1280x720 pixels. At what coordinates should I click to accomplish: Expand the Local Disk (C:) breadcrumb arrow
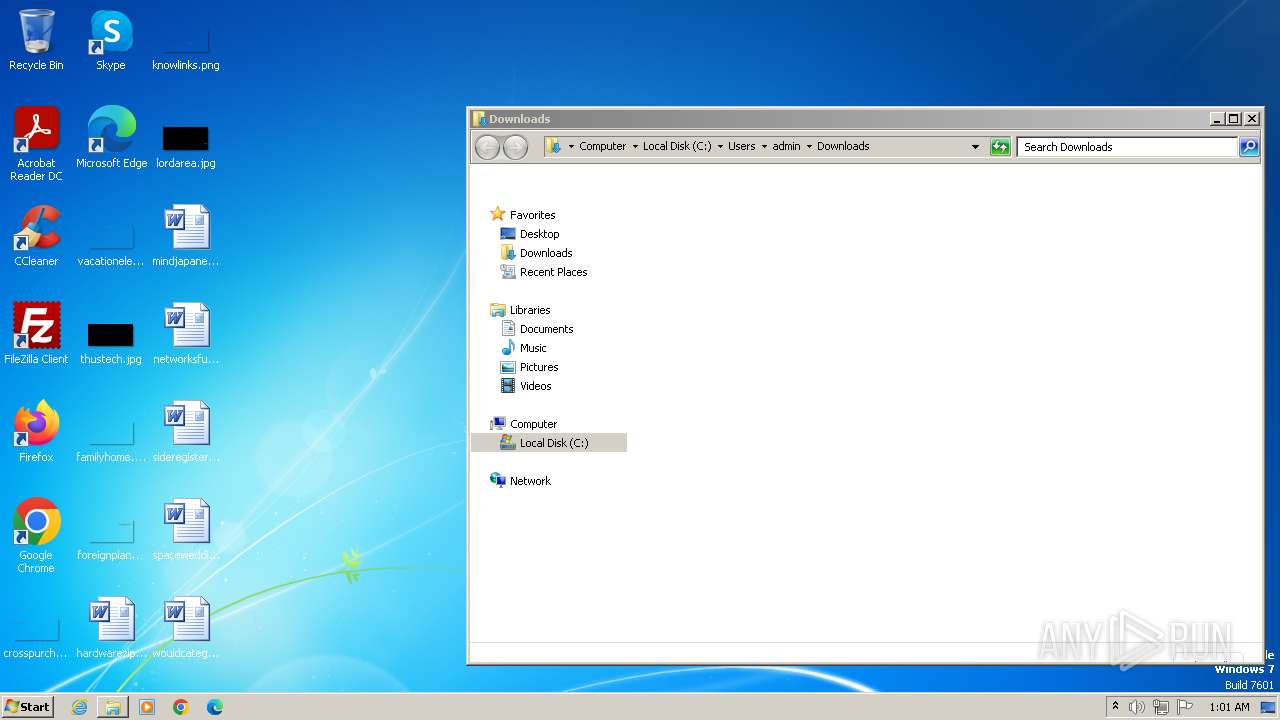click(x=720, y=146)
